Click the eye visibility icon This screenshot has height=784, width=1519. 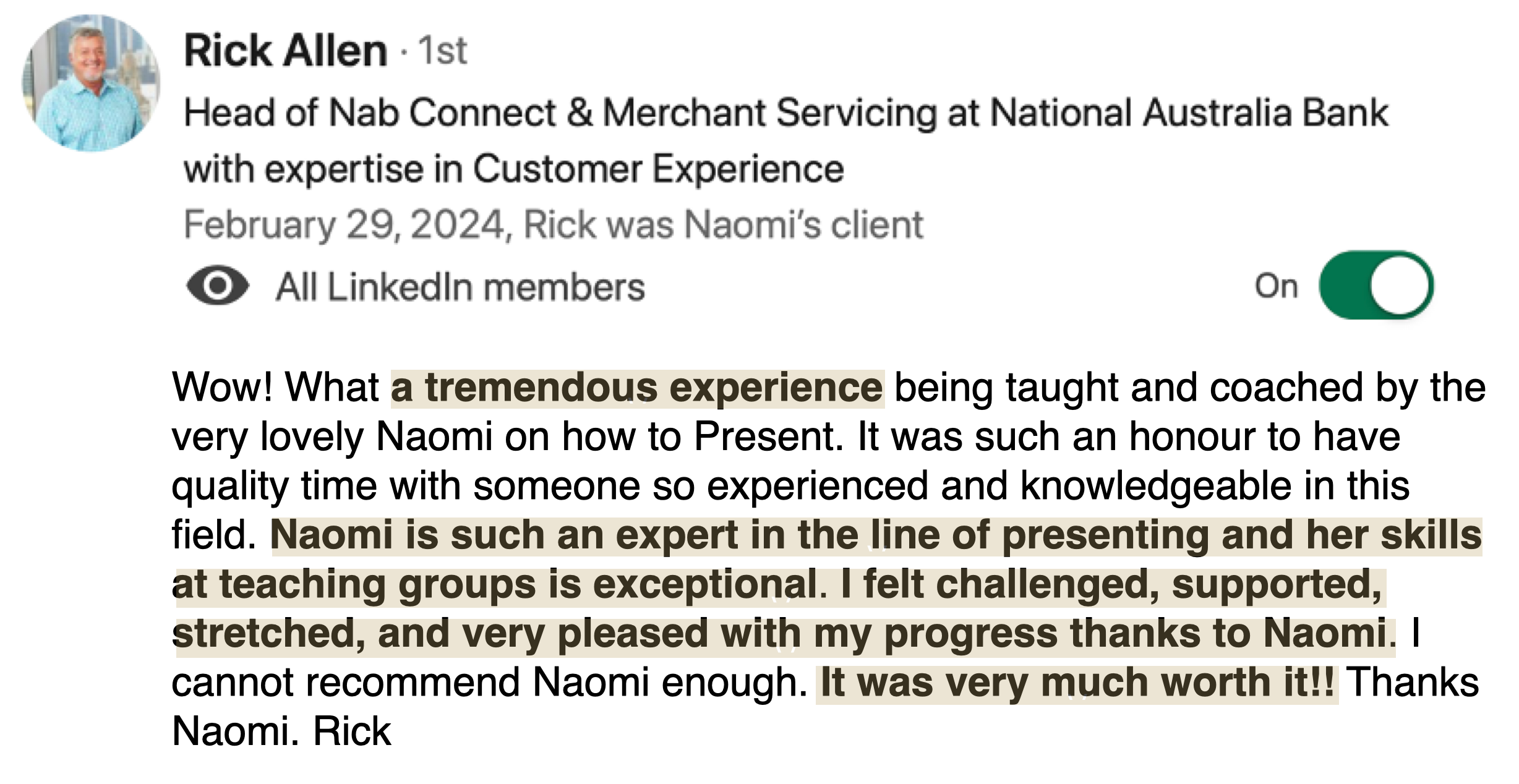[217, 286]
